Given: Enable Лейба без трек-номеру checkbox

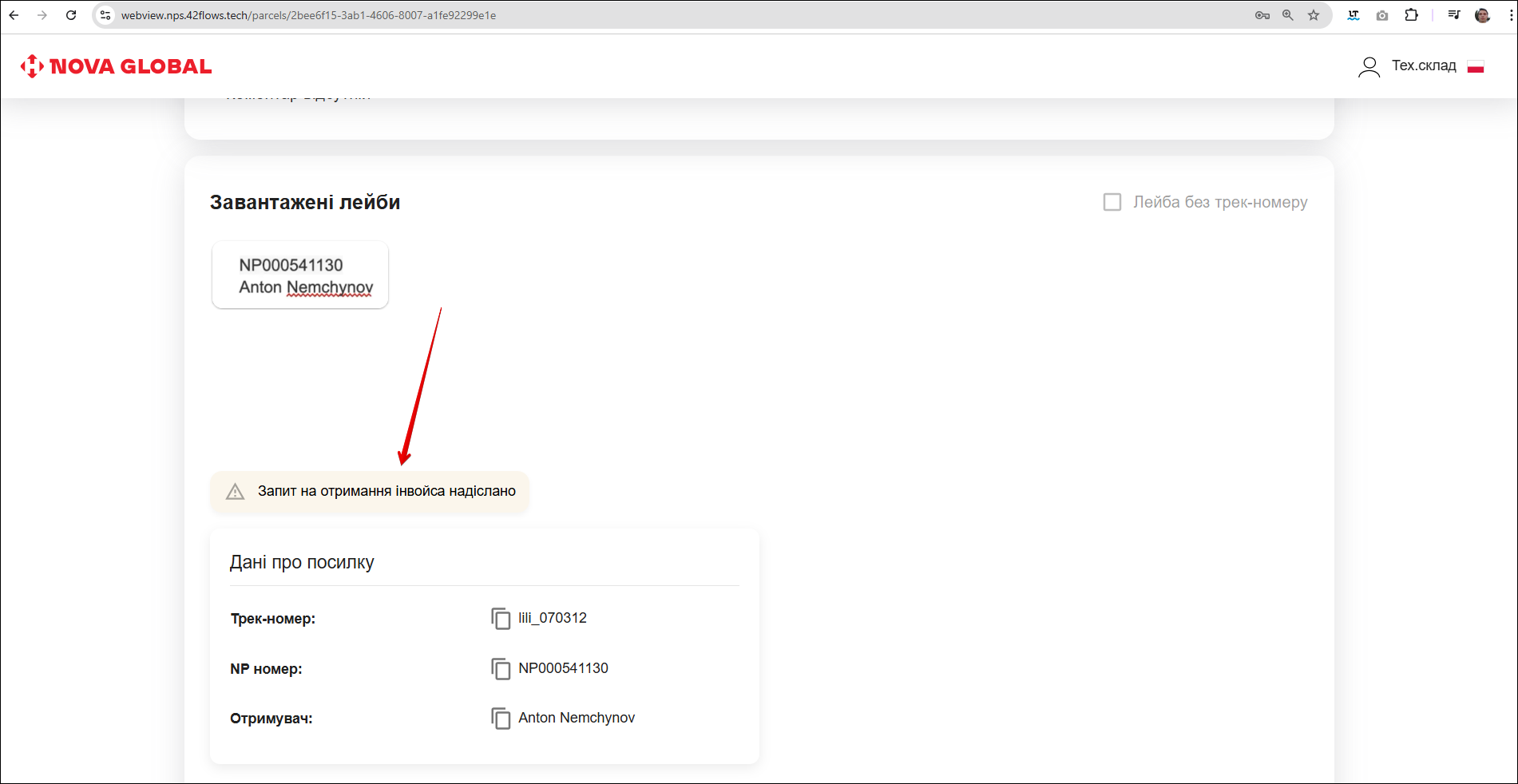Looking at the screenshot, I should click(x=1112, y=202).
